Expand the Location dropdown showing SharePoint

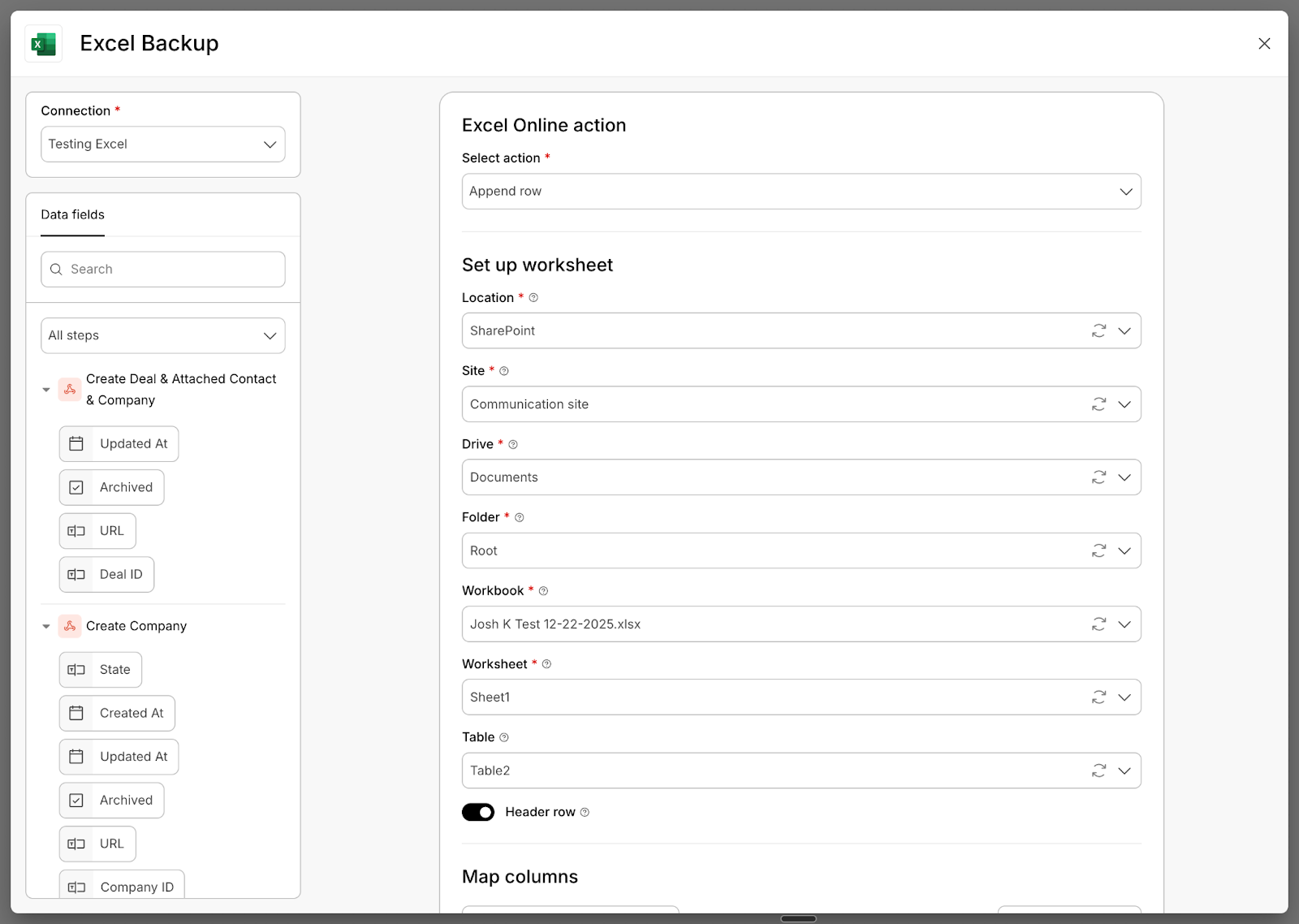point(1124,331)
